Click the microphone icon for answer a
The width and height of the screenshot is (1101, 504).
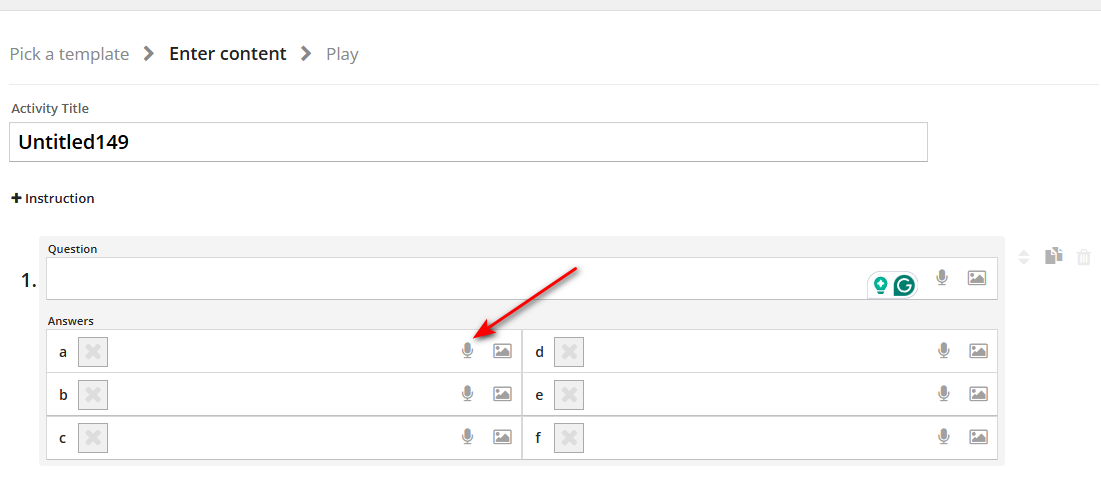[467, 350]
